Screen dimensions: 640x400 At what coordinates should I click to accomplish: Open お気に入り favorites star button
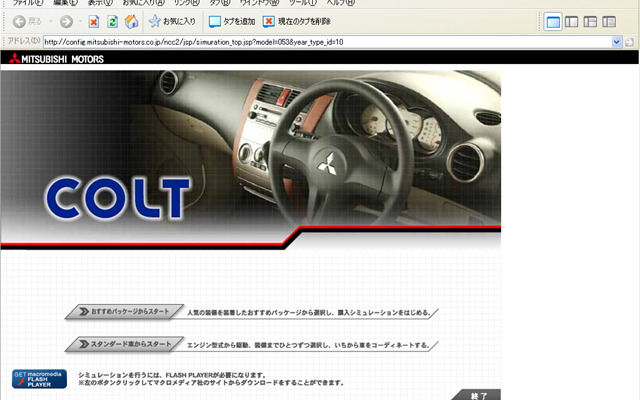point(172,21)
